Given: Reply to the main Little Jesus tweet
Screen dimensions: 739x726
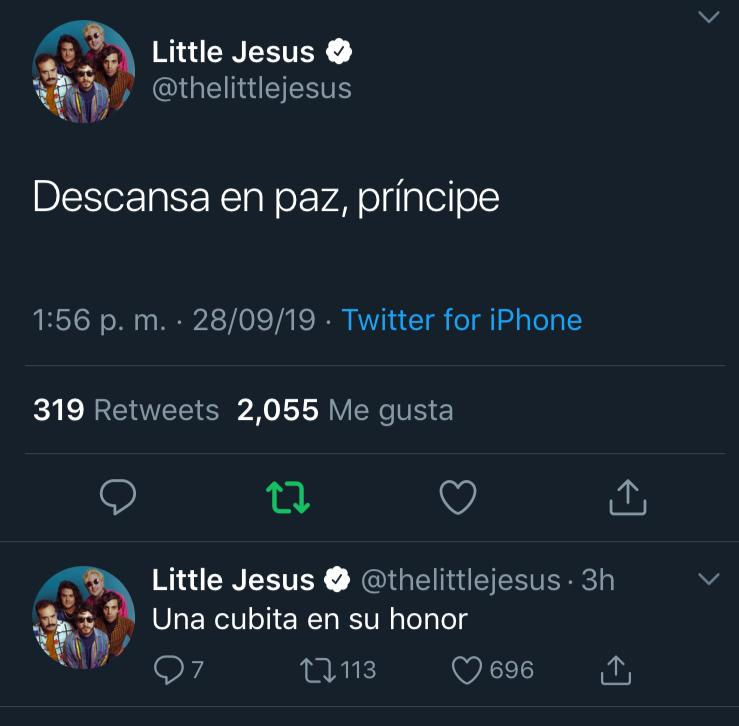Looking at the screenshot, I should [118, 497].
